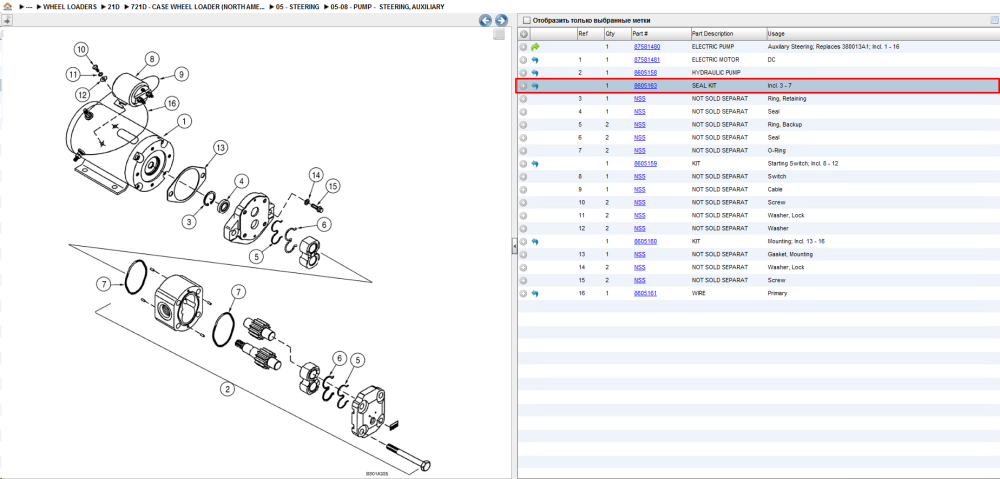1000x479 pixels.
Task: Click the green arrow icon on ELECTRIC PUMP row
Action: (x=535, y=47)
